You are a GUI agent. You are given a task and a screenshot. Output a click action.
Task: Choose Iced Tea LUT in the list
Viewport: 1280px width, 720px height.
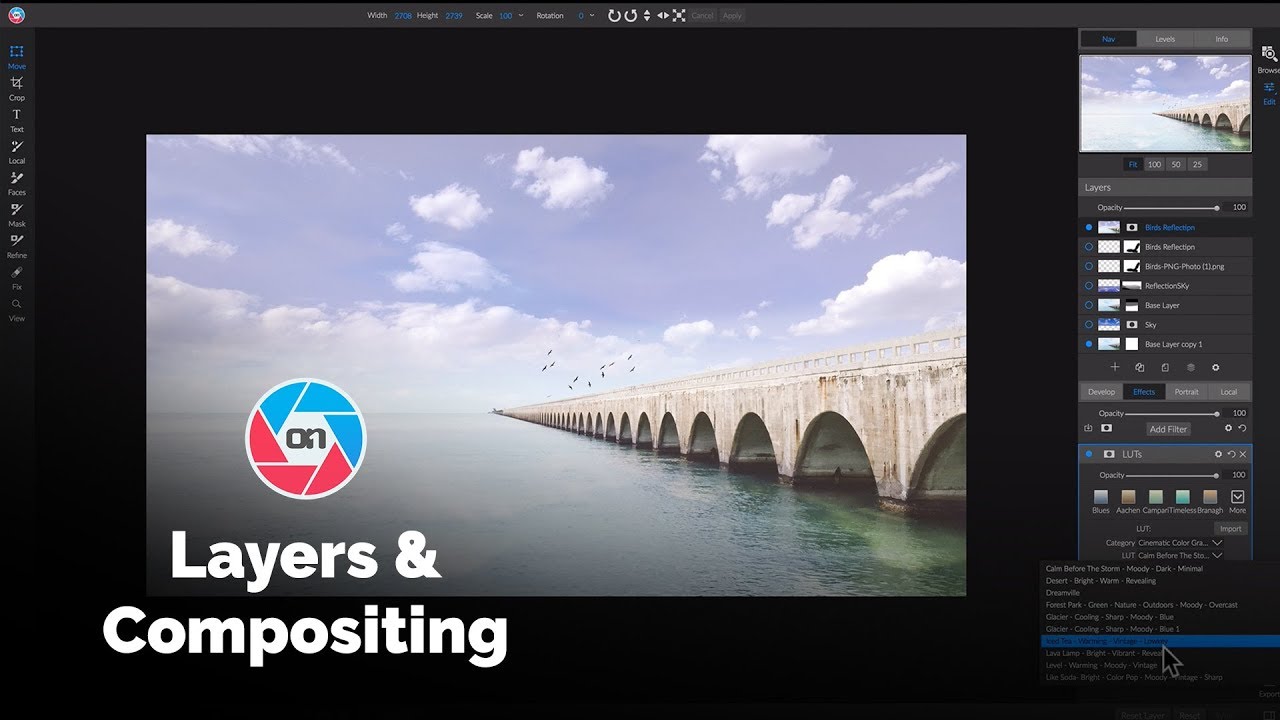(x=1160, y=641)
